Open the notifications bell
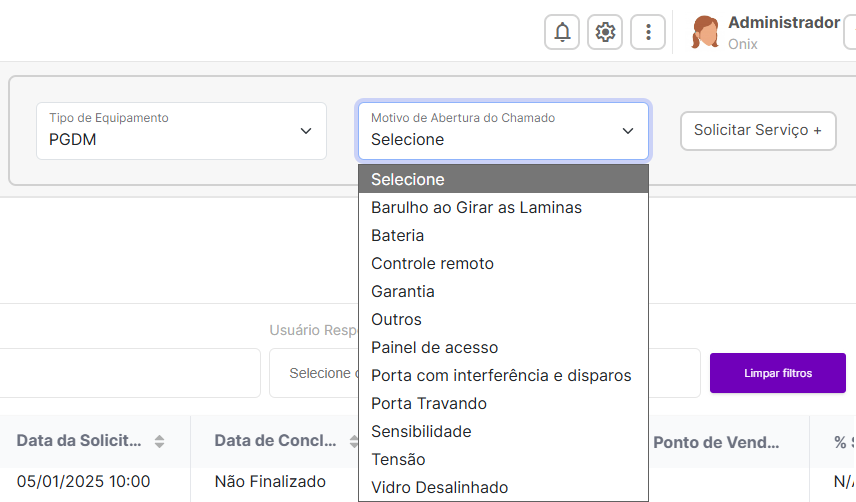 click(x=562, y=32)
